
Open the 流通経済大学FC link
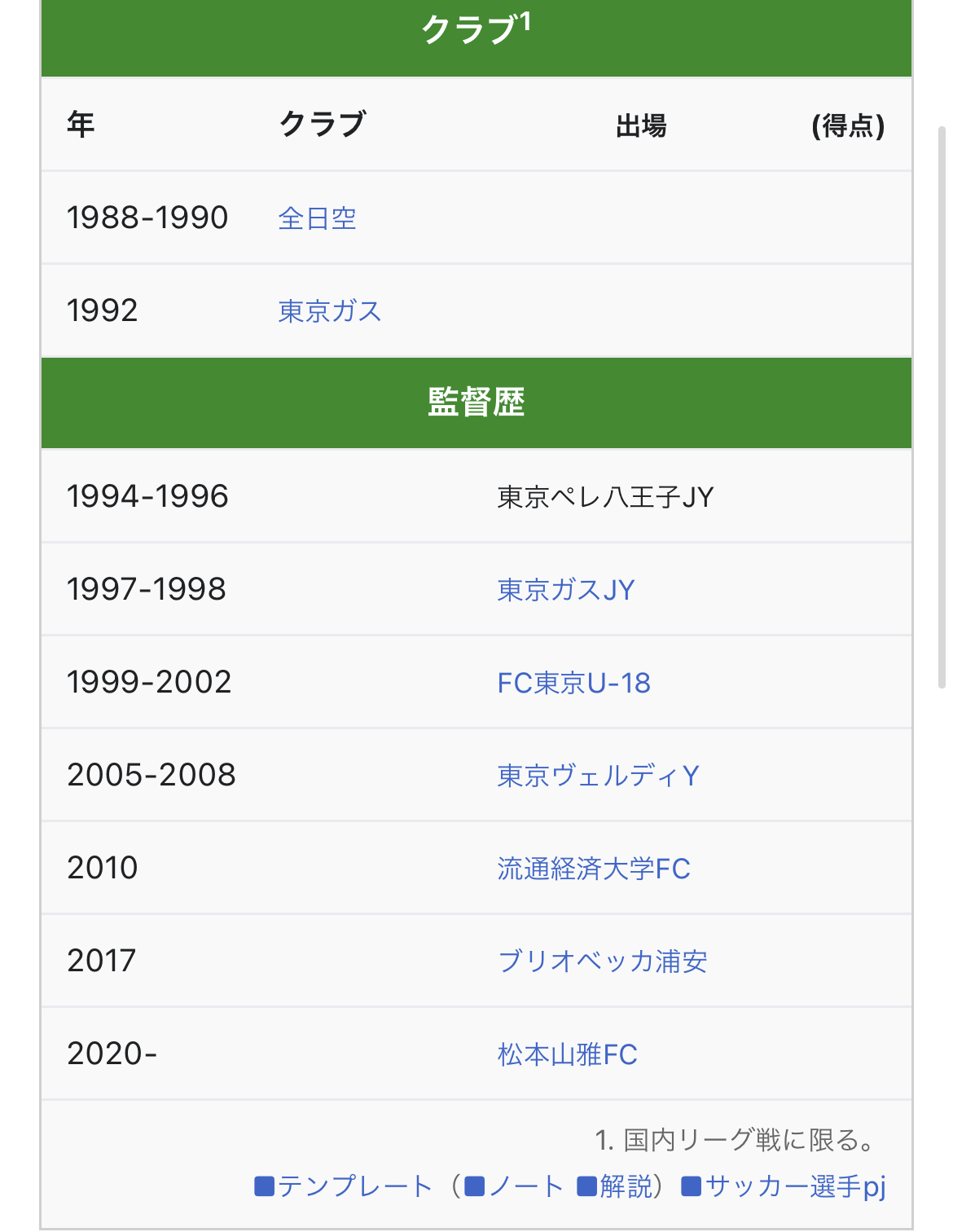coord(594,869)
